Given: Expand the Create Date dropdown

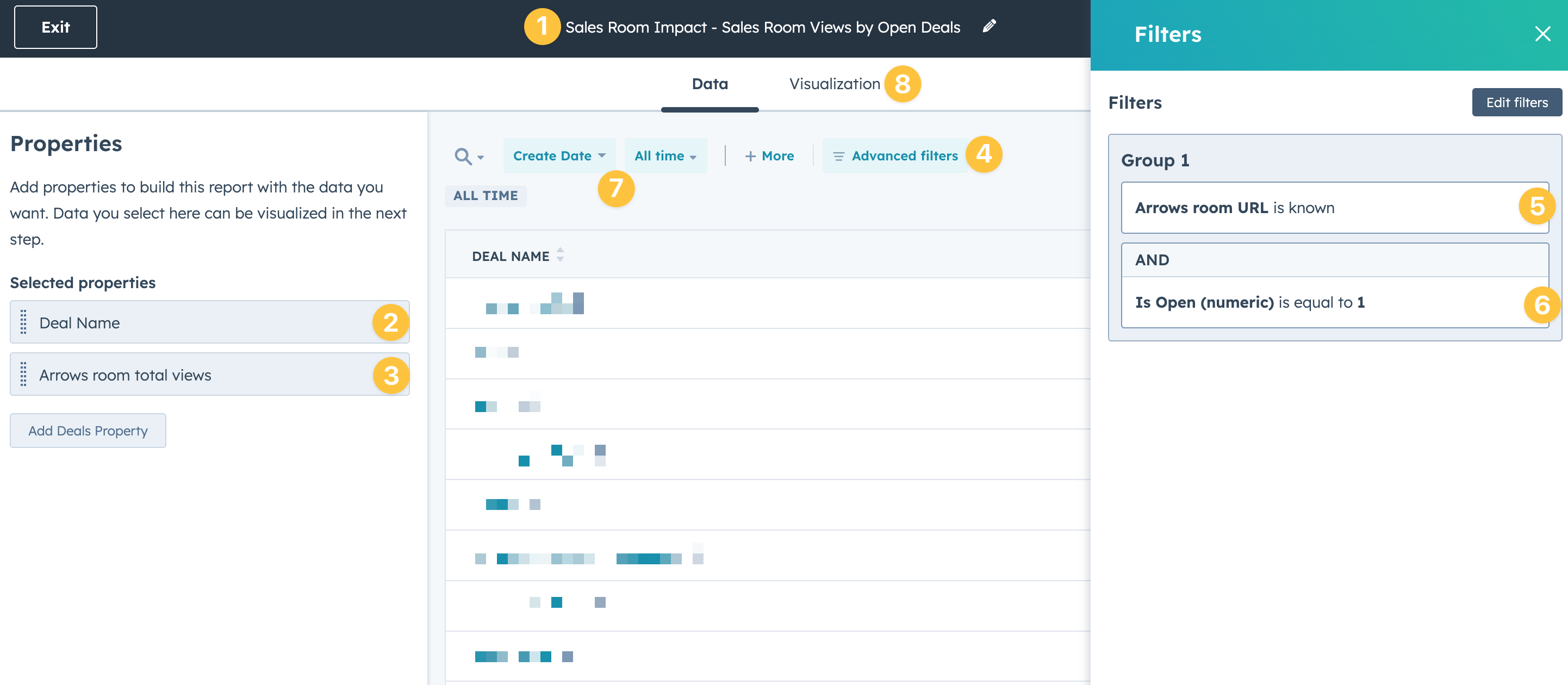Looking at the screenshot, I should pos(559,156).
